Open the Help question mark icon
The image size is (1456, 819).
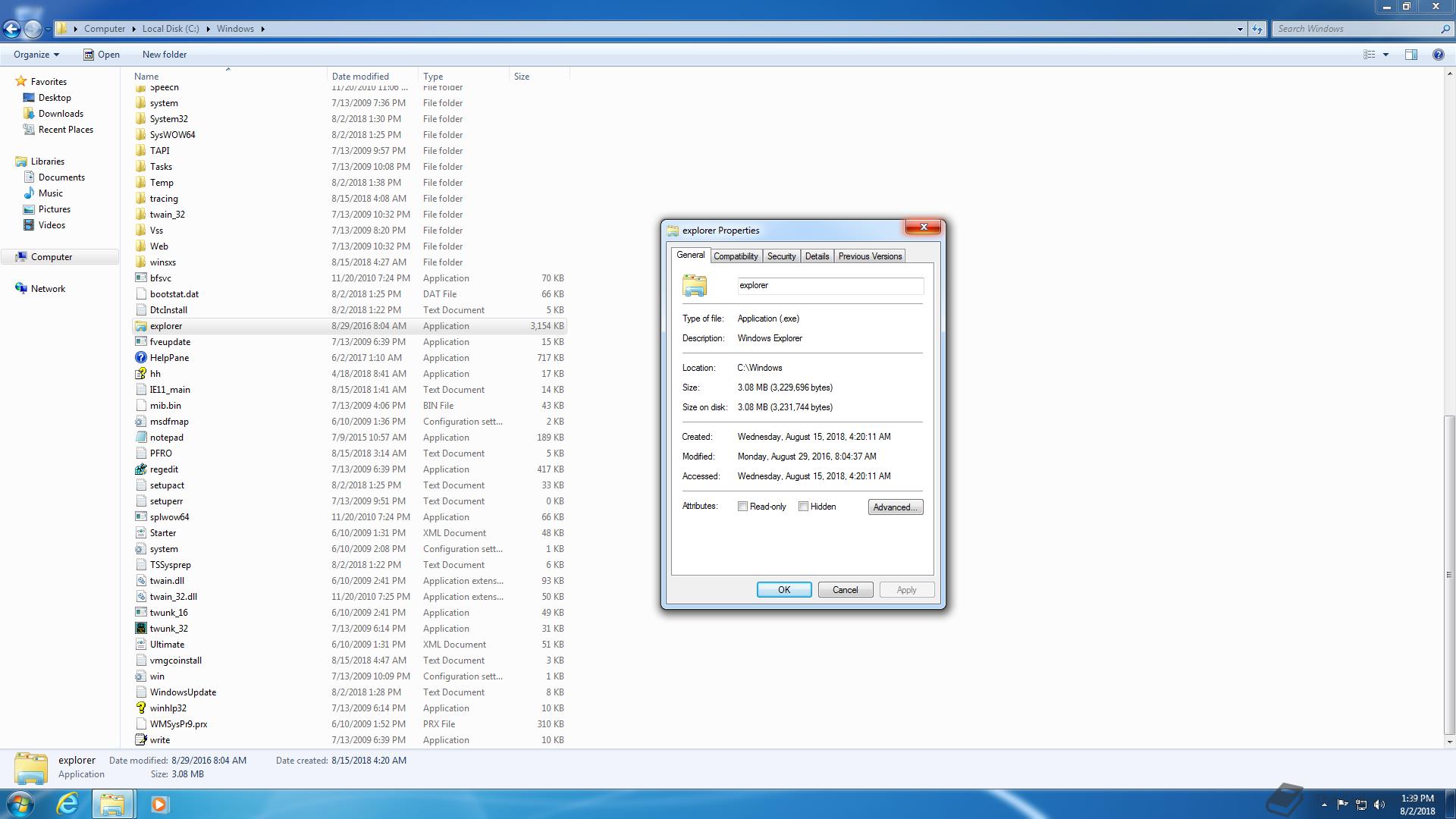point(1438,55)
